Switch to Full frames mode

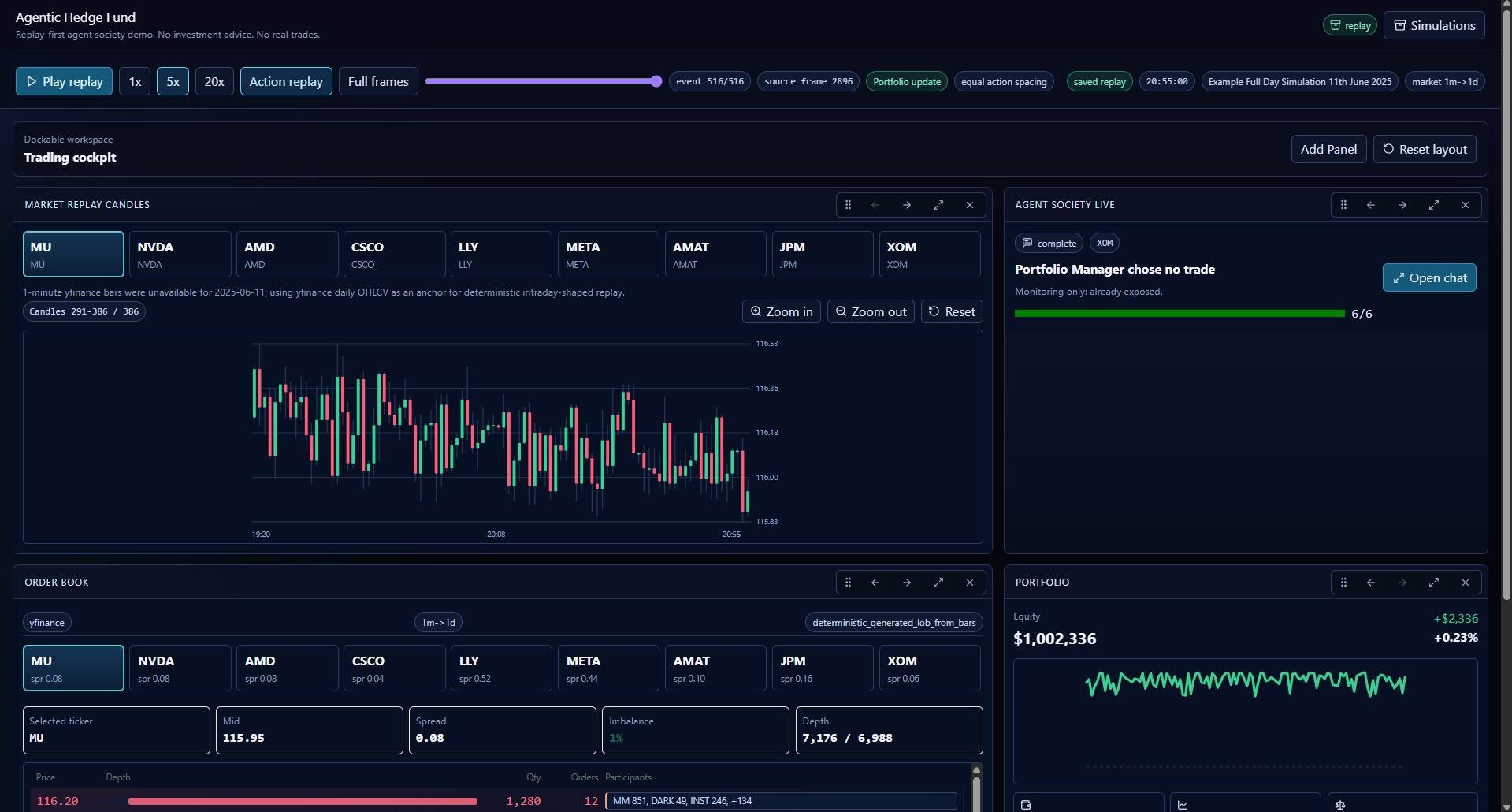[378, 81]
